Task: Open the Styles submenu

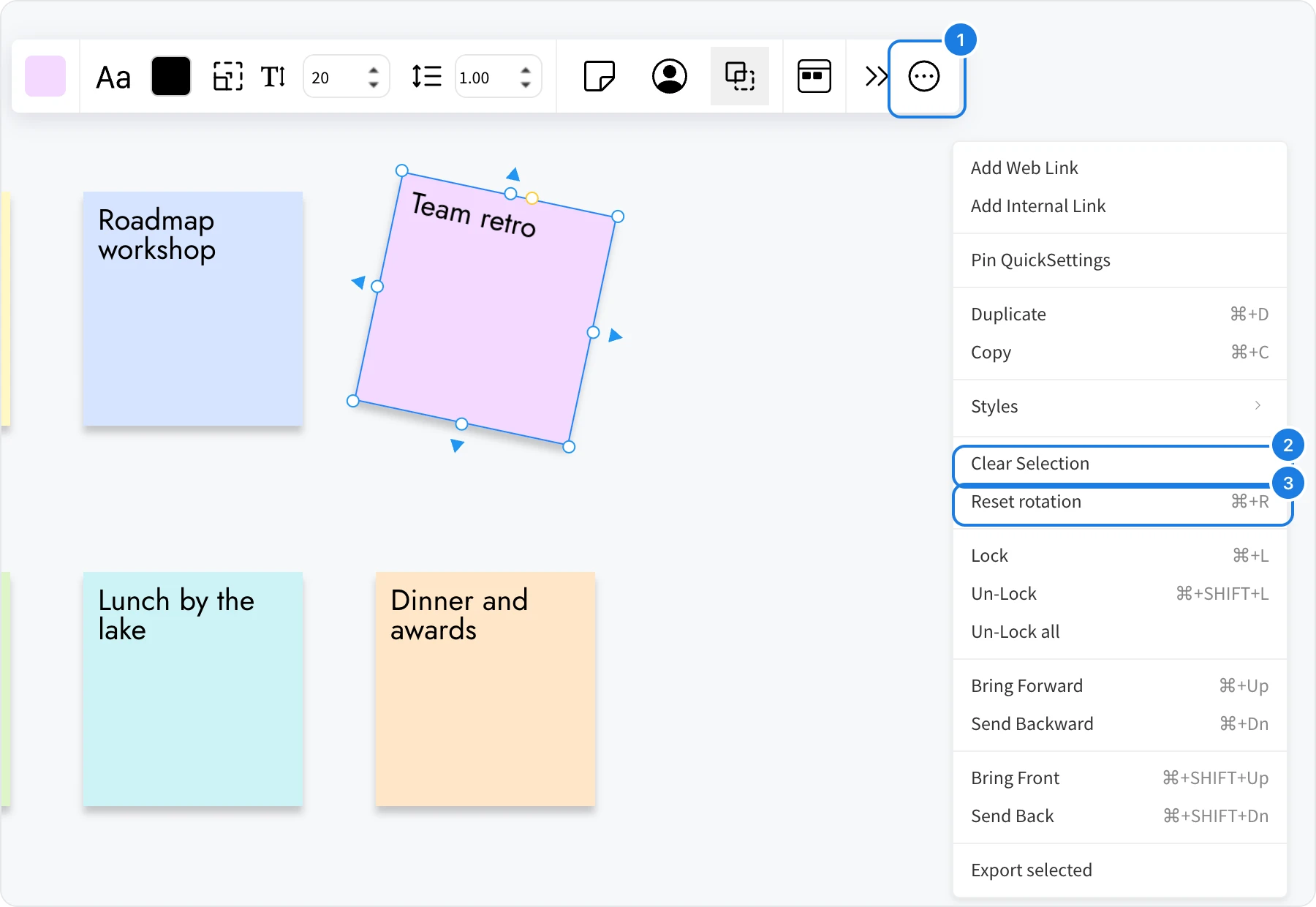Action: click(x=1120, y=407)
